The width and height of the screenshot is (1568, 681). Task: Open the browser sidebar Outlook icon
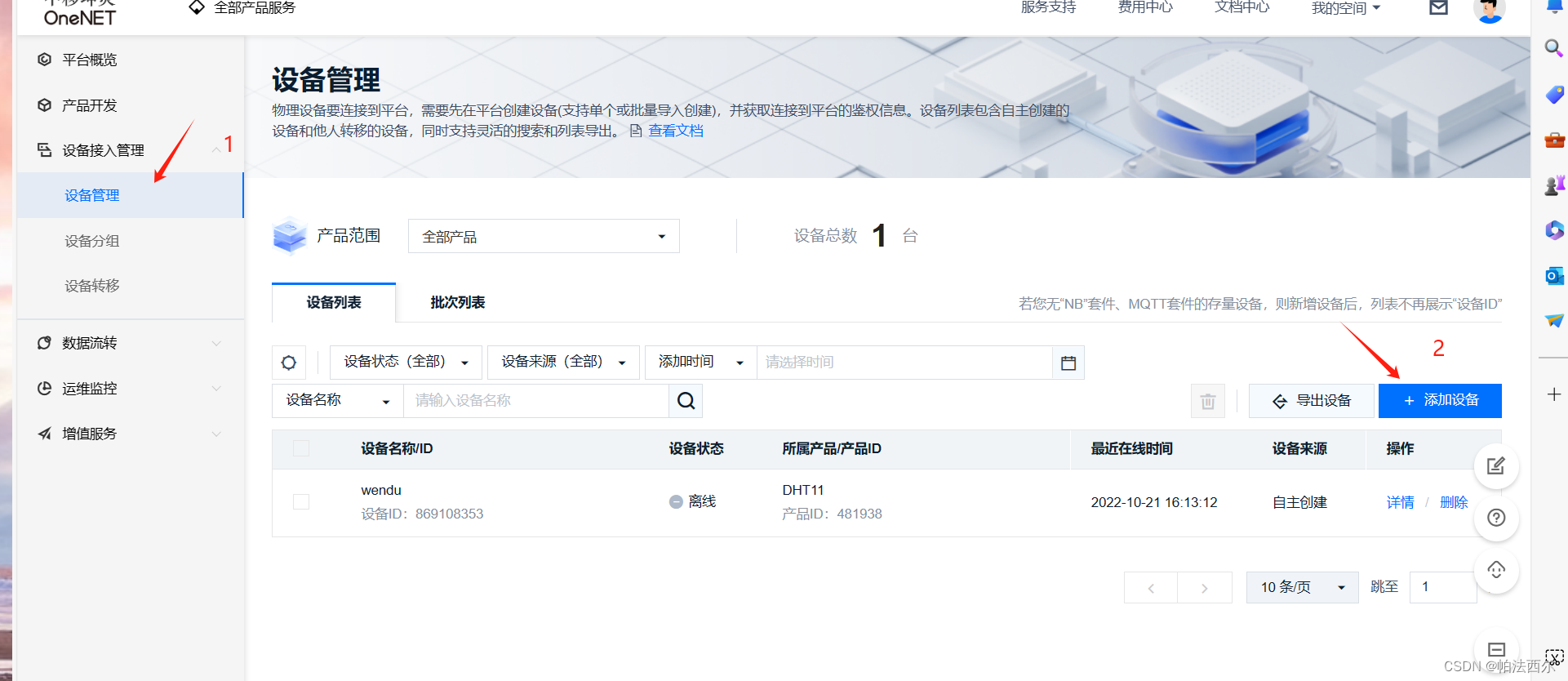pyautogui.click(x=1554, y=276)
